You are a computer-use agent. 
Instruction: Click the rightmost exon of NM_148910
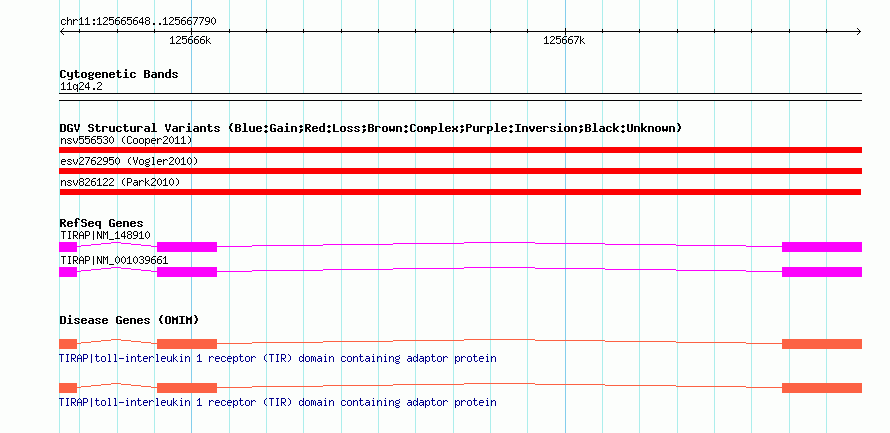point(822,247)
